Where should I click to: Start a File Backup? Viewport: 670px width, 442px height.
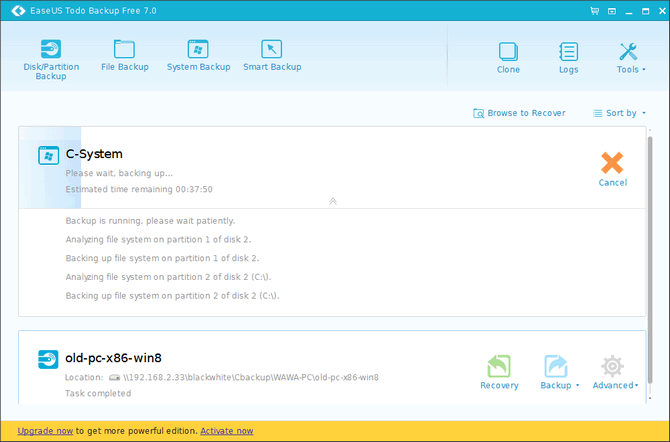[124, 55]
